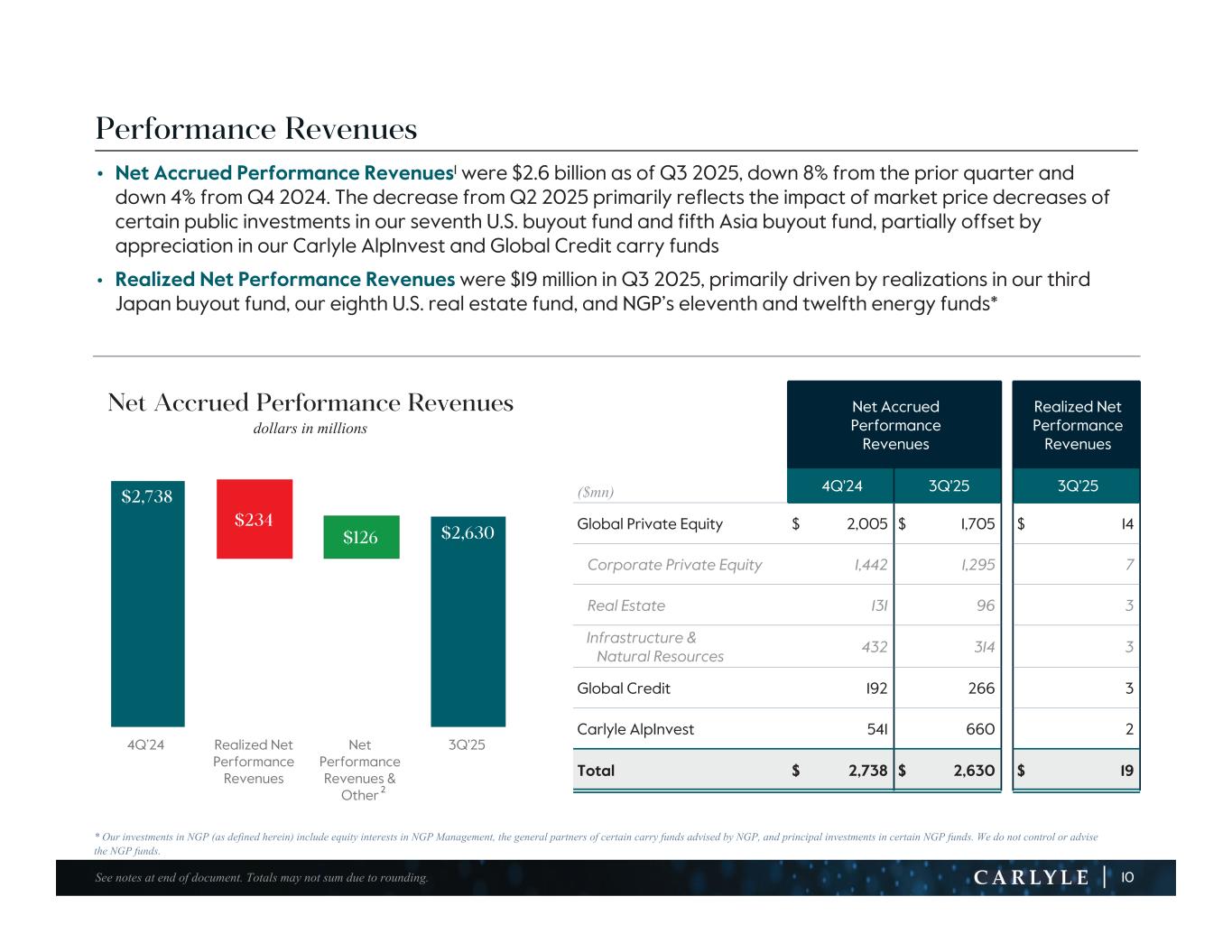Click the Performance Revenues slide title

[x=256, y=129]
